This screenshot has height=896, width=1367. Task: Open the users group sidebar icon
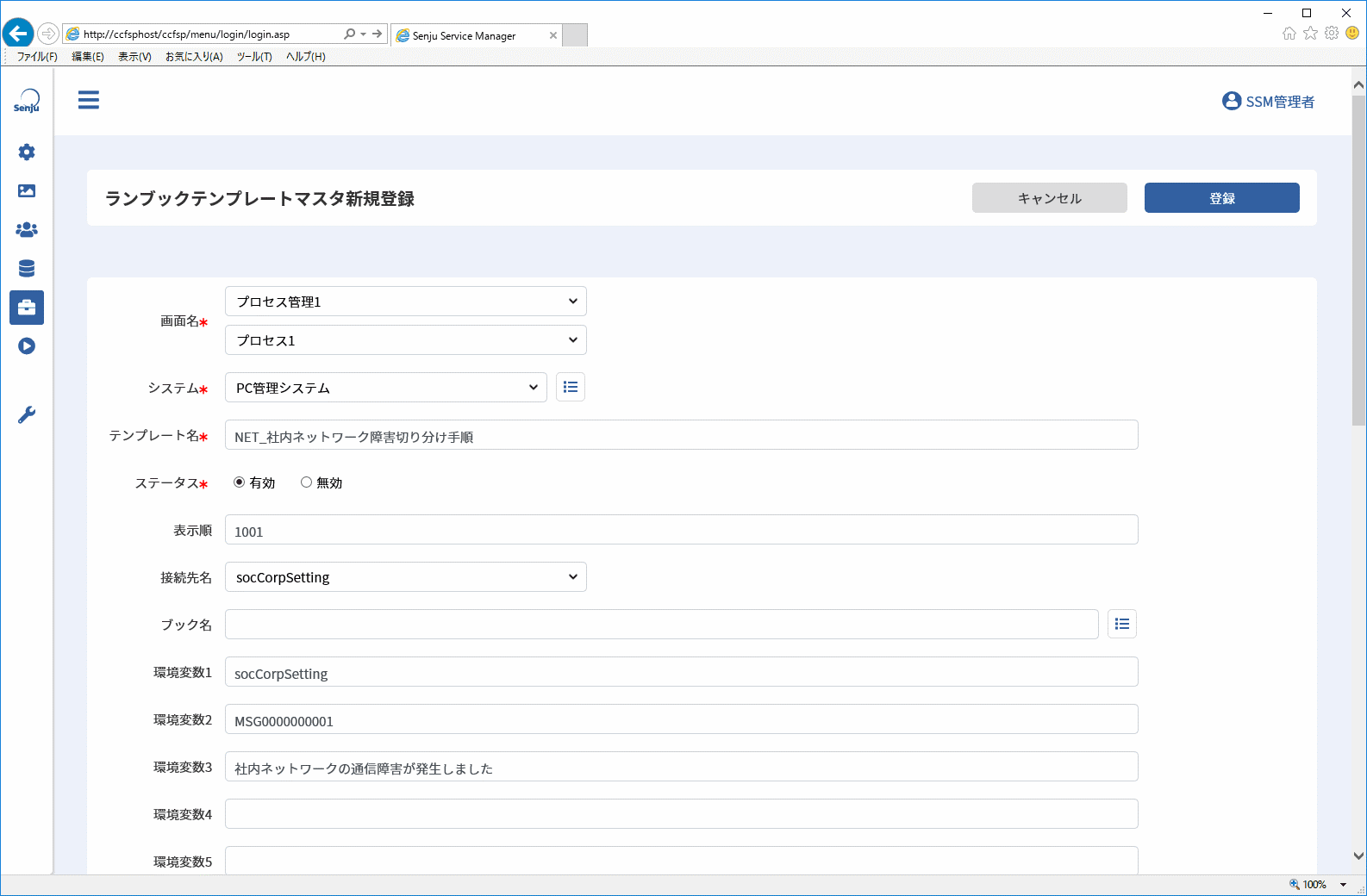point(27,230)
